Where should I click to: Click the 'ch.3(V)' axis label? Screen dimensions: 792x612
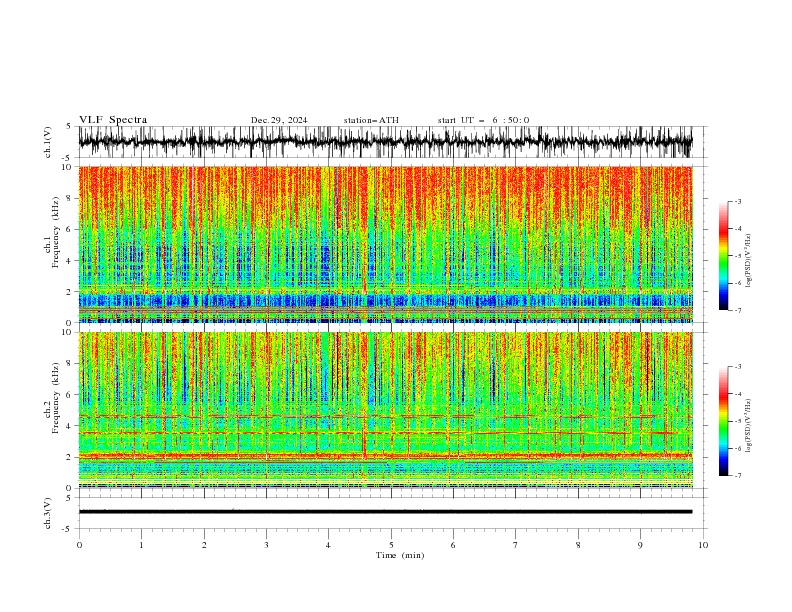tap(48, 513)
